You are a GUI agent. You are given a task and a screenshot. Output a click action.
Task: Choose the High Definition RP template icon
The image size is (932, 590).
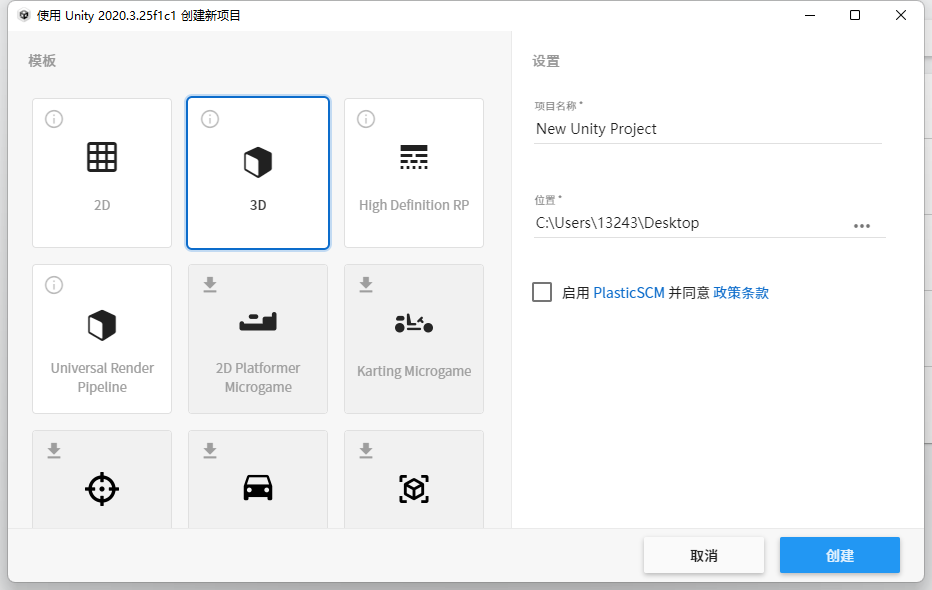click(414, 157)
